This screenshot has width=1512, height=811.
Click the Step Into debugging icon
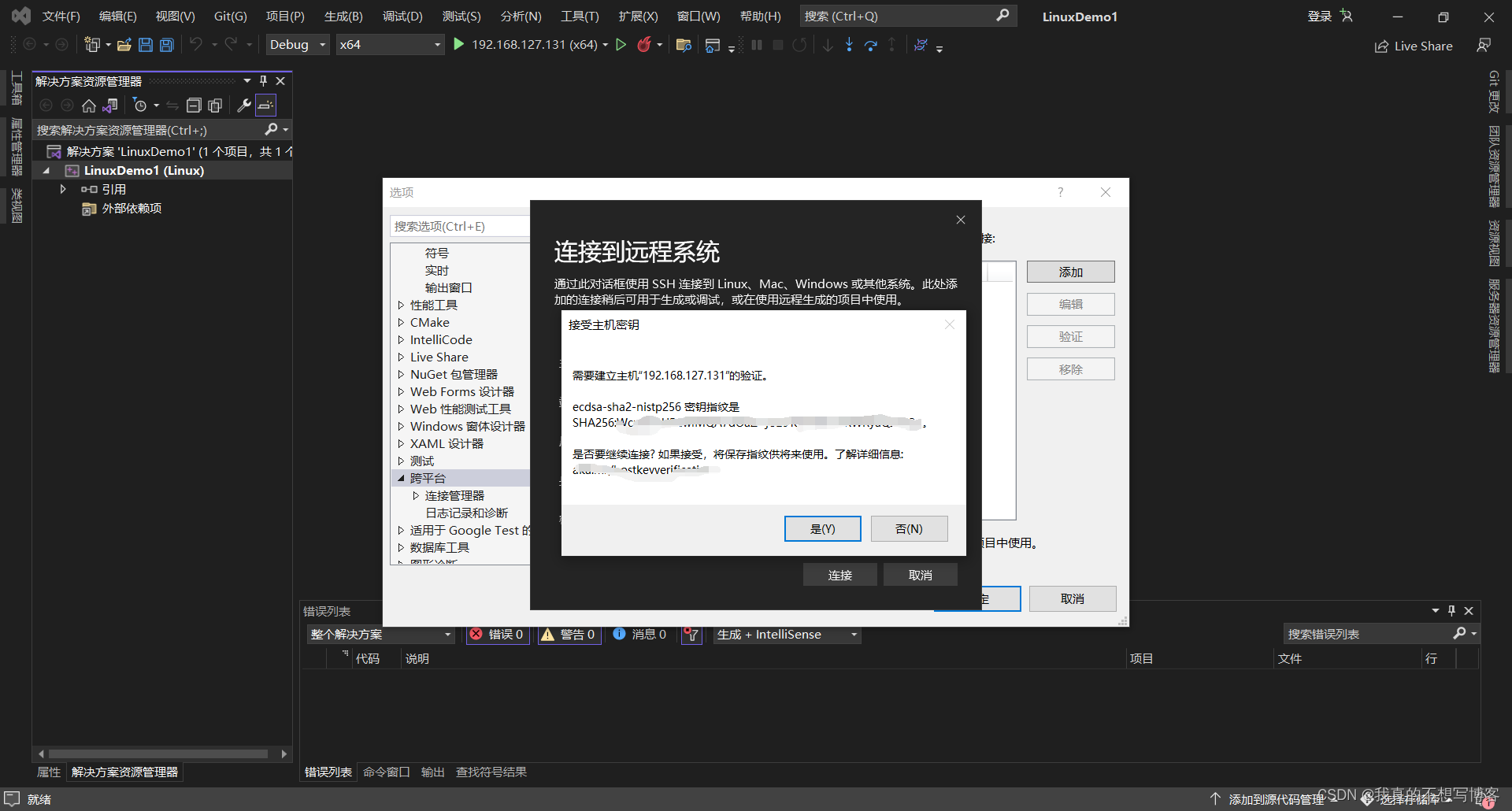(849, 45)
